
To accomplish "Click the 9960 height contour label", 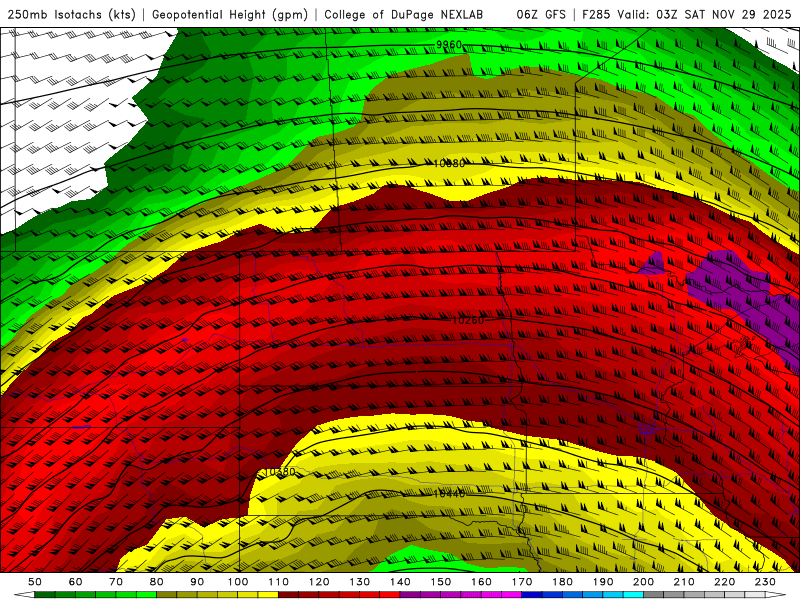I will 448,45.
